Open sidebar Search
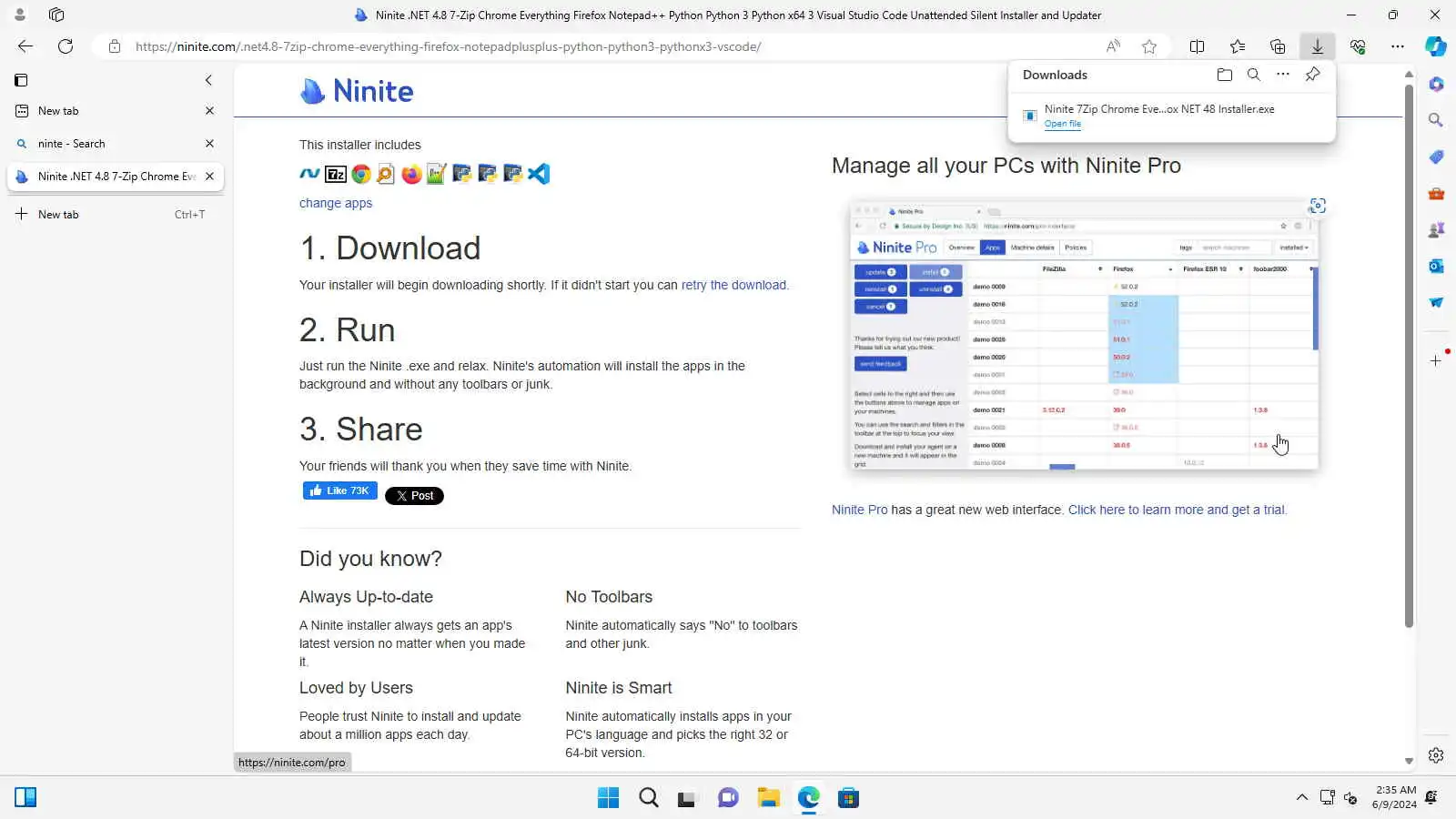 [1436, 120]
